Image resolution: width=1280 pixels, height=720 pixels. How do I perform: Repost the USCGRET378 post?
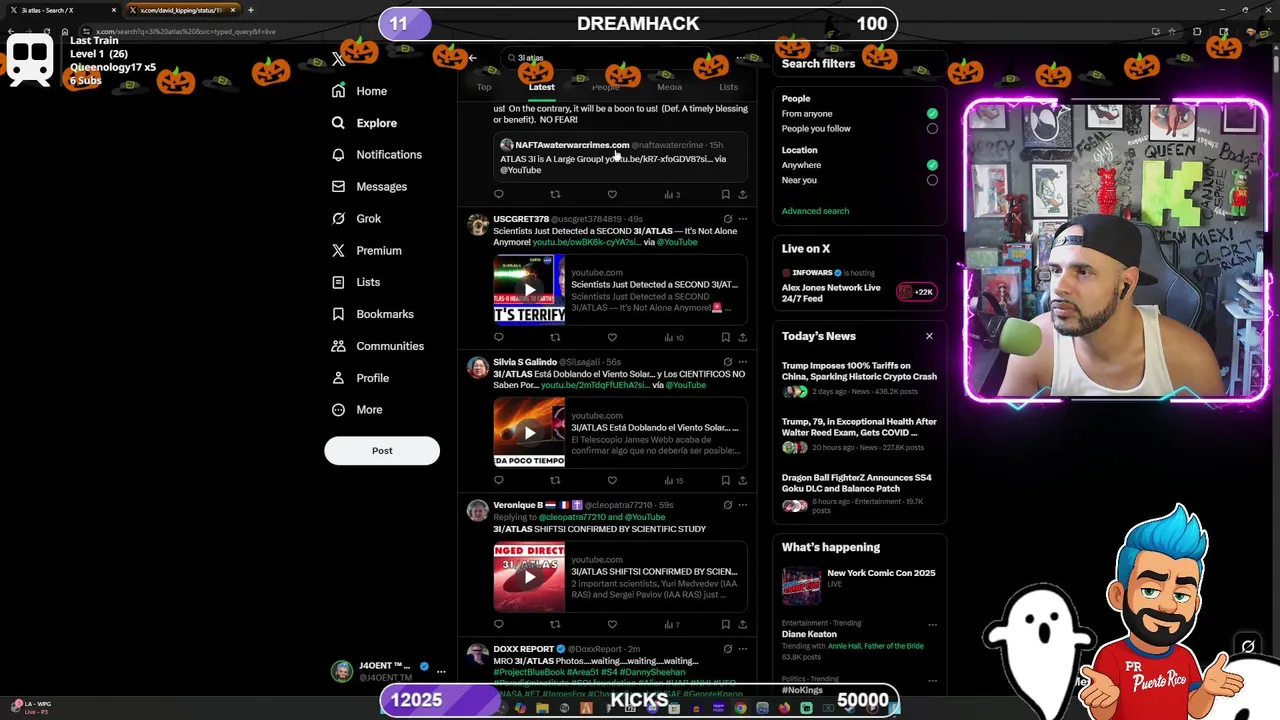coord(555,337)
